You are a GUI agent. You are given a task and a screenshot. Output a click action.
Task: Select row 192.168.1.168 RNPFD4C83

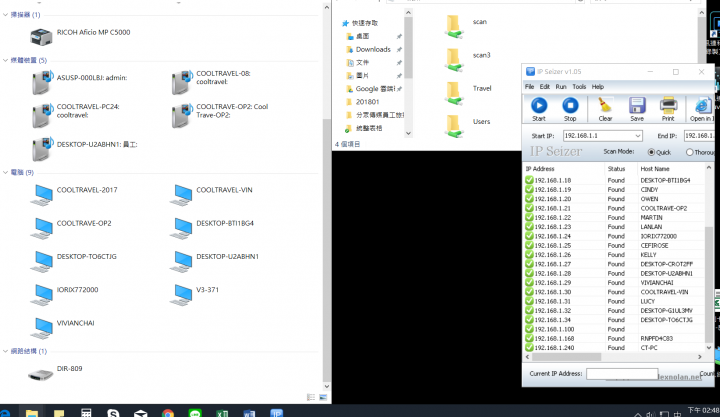point(614,338)
